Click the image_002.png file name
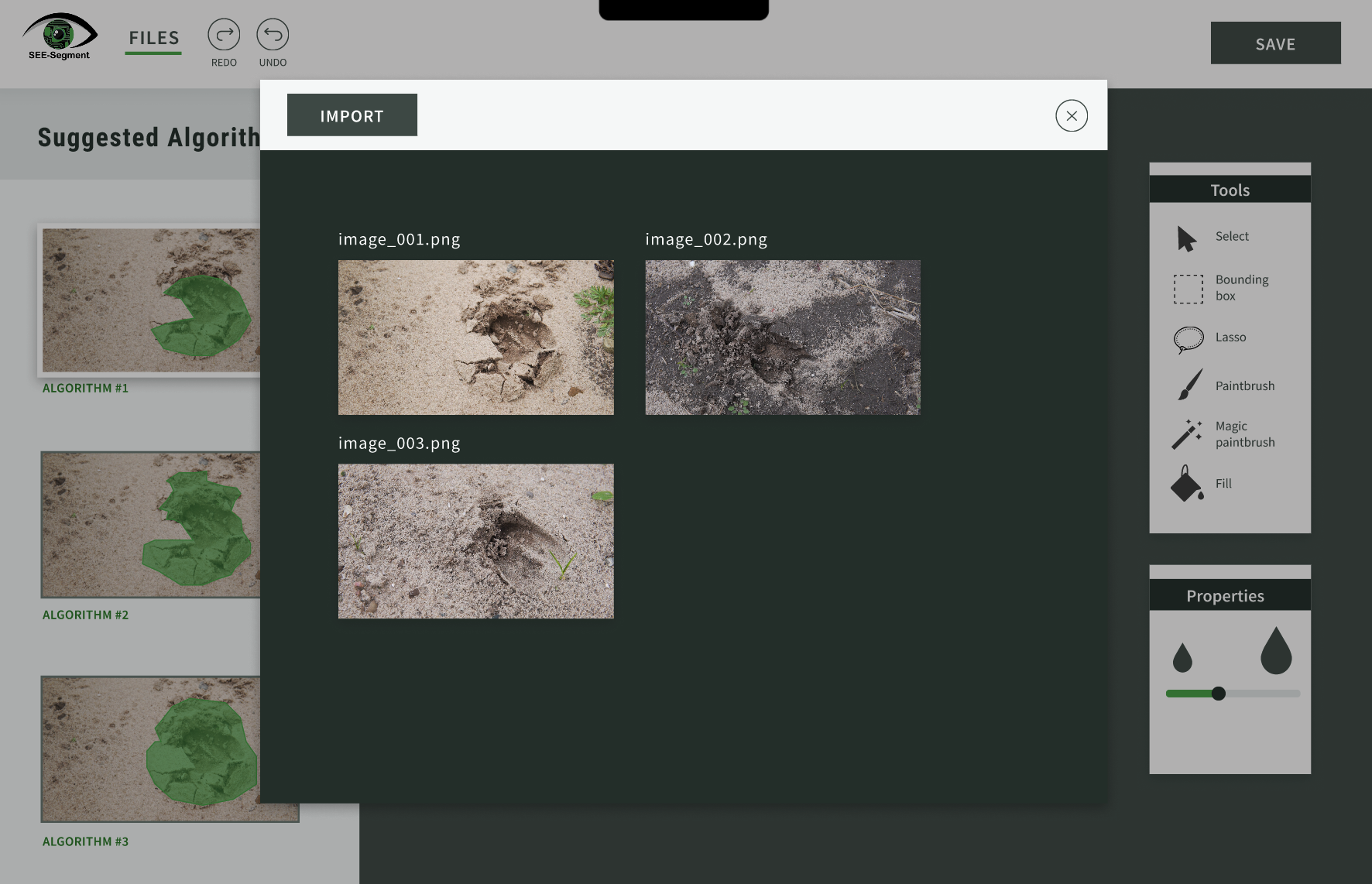1372x884 pixels. (706, 239)
